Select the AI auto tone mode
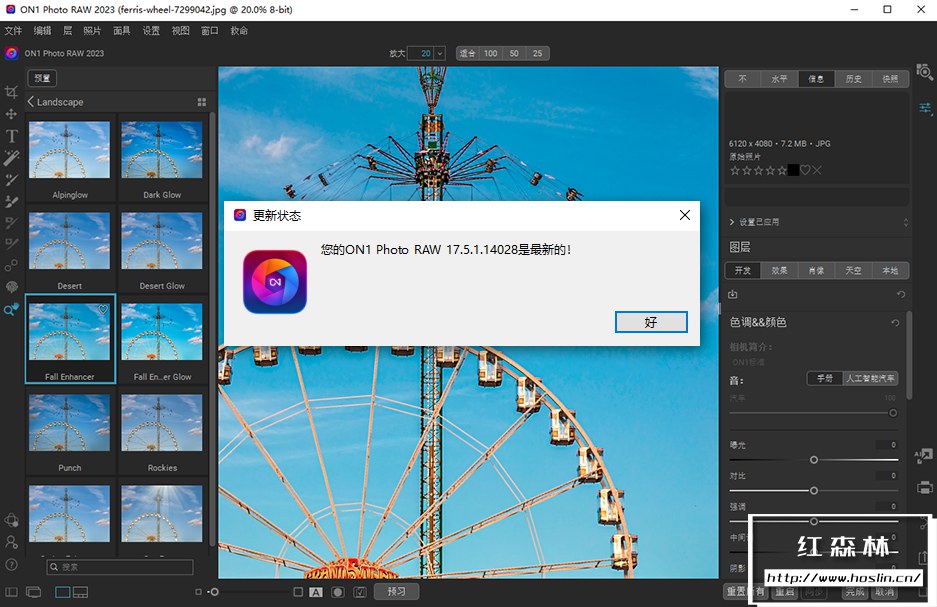The height and width of the screenshot is (607, 937). click(x=870, y=378)
